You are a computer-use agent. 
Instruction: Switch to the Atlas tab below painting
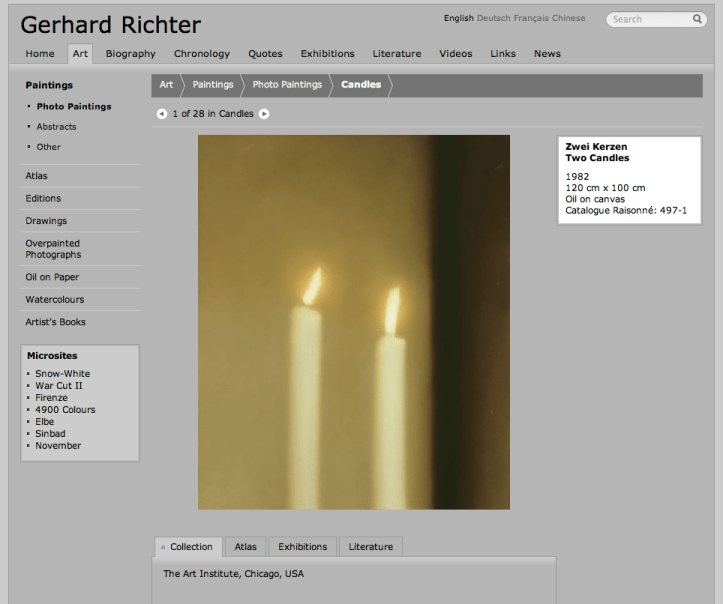(x=245, y=547)
